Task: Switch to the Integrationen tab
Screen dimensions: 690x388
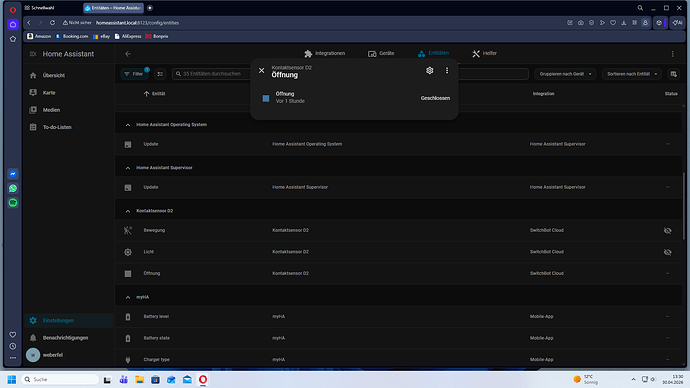Action: point(324,53)
